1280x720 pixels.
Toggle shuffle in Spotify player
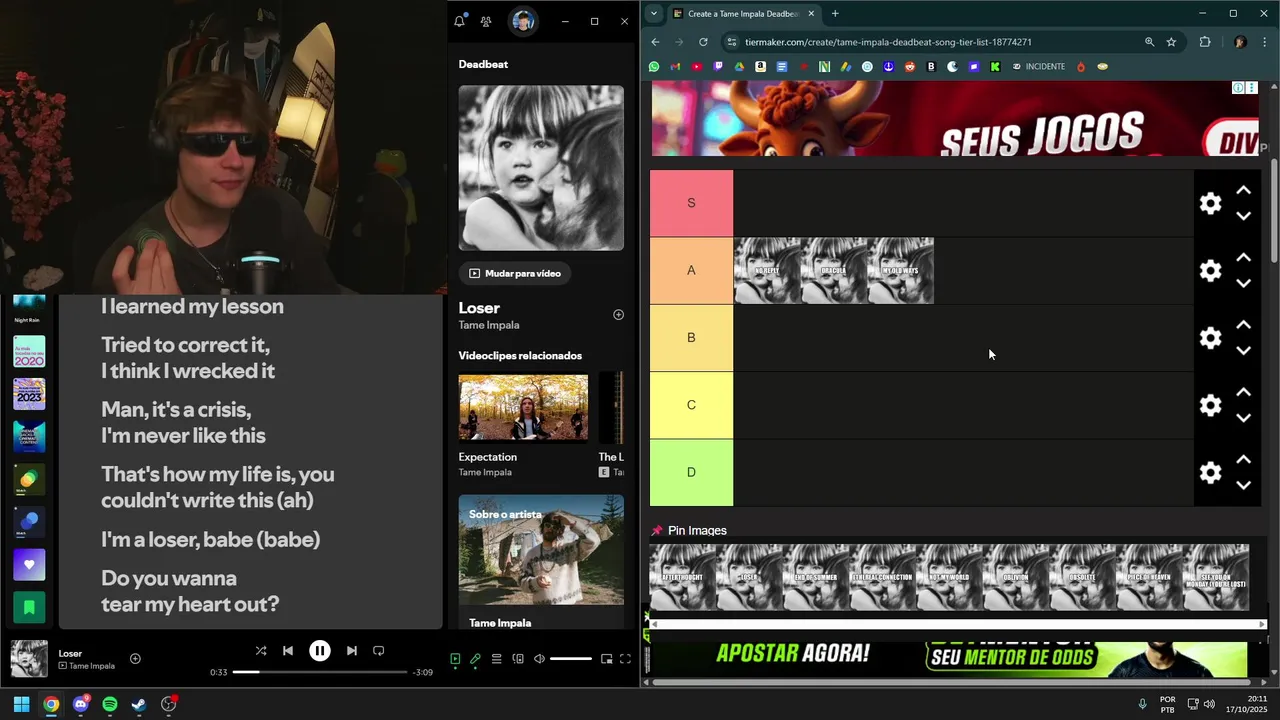coord(260,651)
